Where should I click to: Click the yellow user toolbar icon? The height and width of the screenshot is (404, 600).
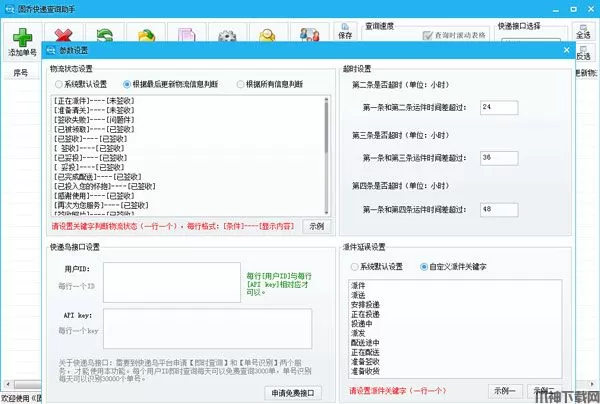point(268,36)
